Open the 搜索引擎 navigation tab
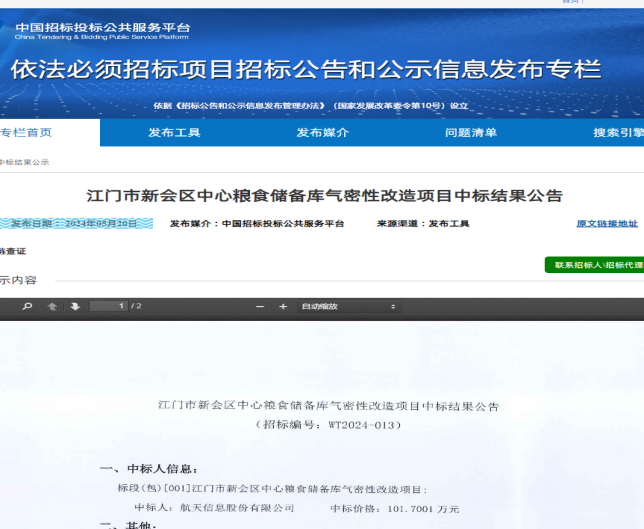 [x=617, y=133]
